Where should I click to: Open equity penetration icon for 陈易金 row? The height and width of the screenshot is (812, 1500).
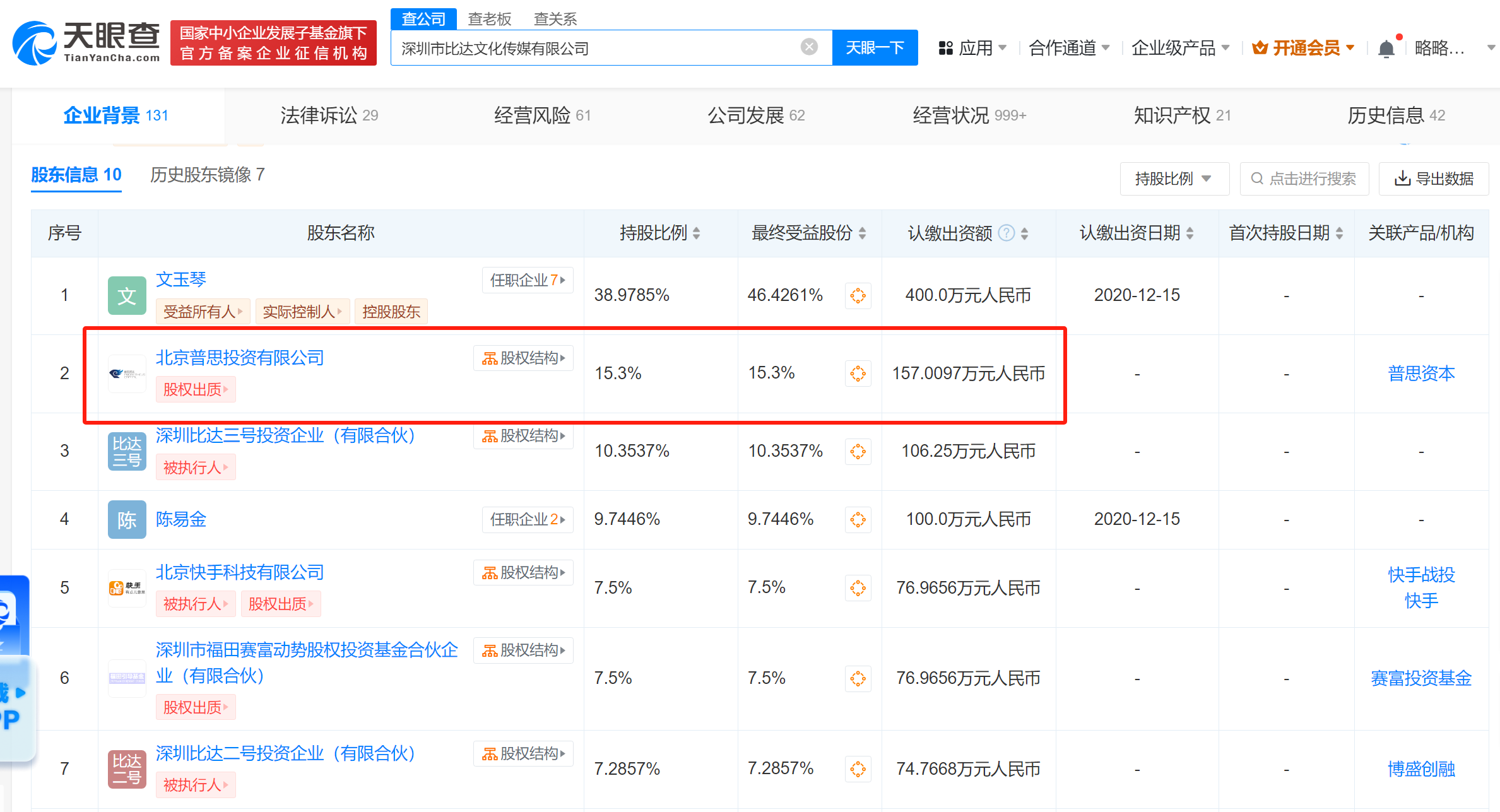click(858, 519)
